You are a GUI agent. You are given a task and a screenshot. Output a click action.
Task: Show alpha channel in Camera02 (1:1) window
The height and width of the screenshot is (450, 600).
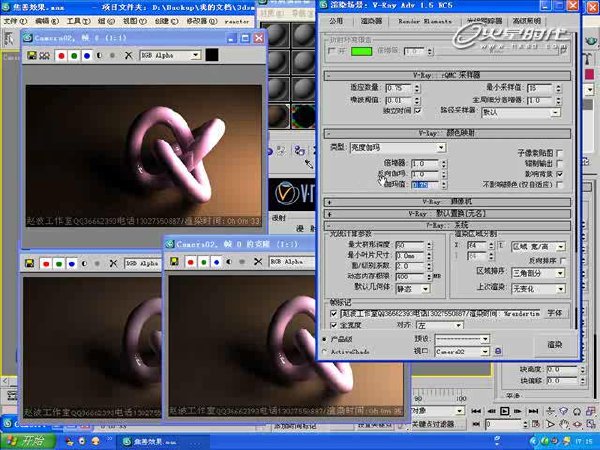coord(100,56)
